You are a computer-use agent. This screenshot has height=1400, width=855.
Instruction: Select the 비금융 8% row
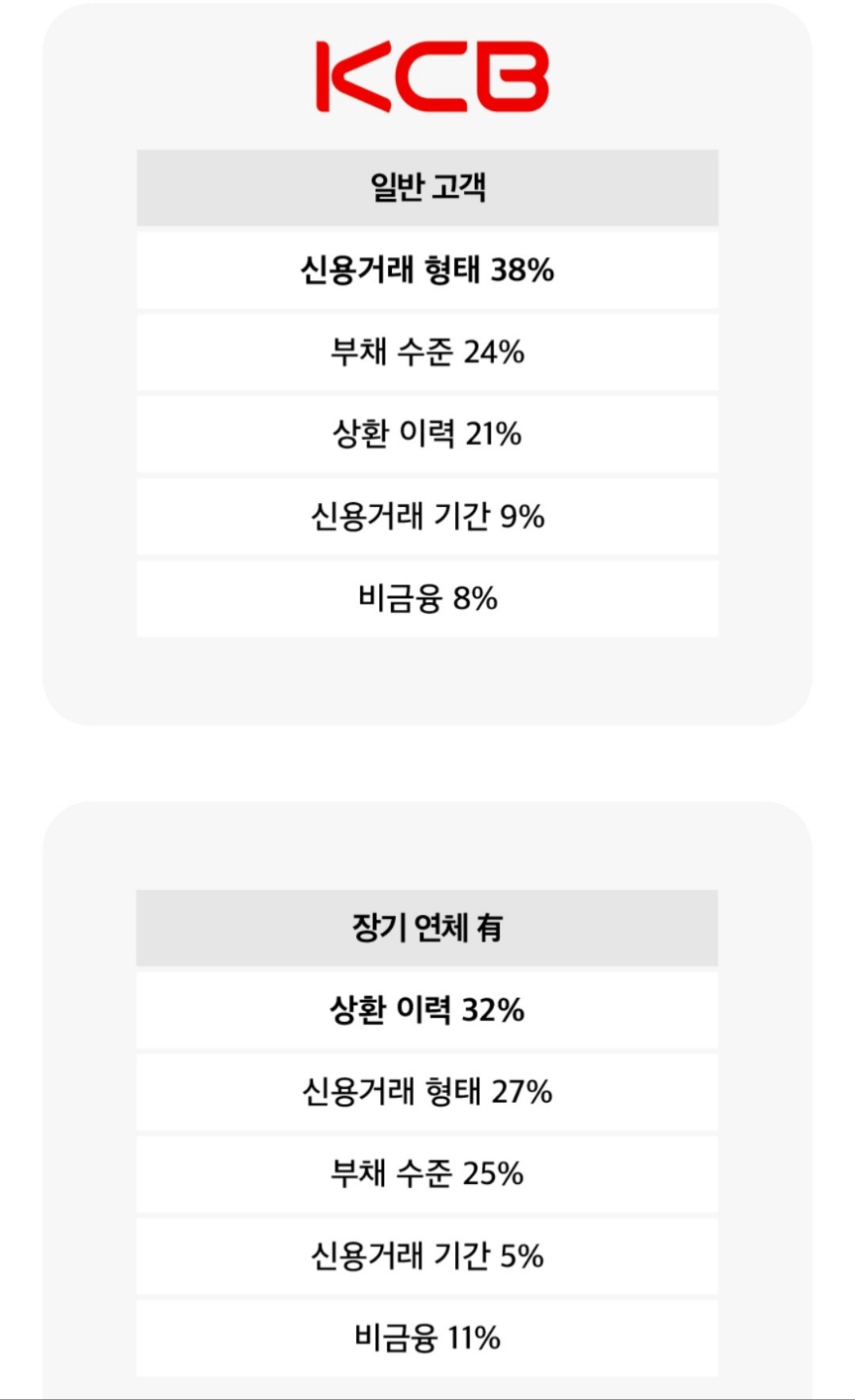[427, 599]
